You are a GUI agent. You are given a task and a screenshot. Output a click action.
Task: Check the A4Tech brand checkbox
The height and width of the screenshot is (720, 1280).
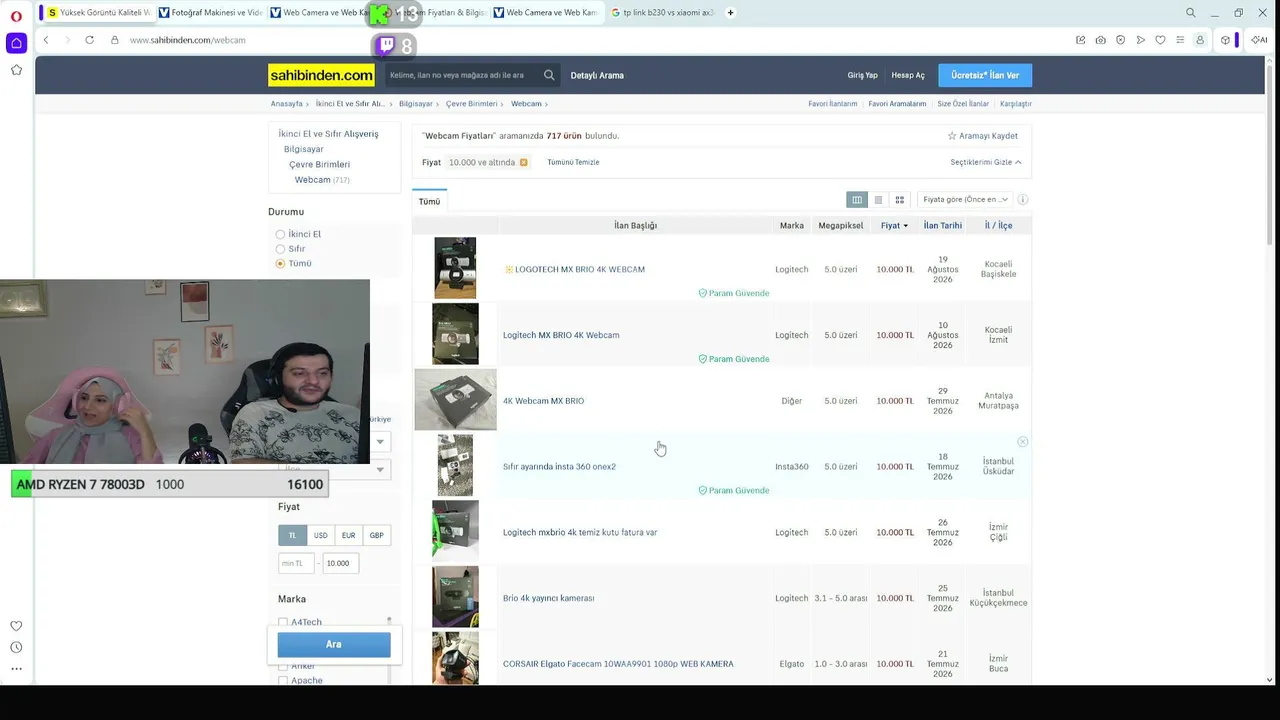(283, 622)
